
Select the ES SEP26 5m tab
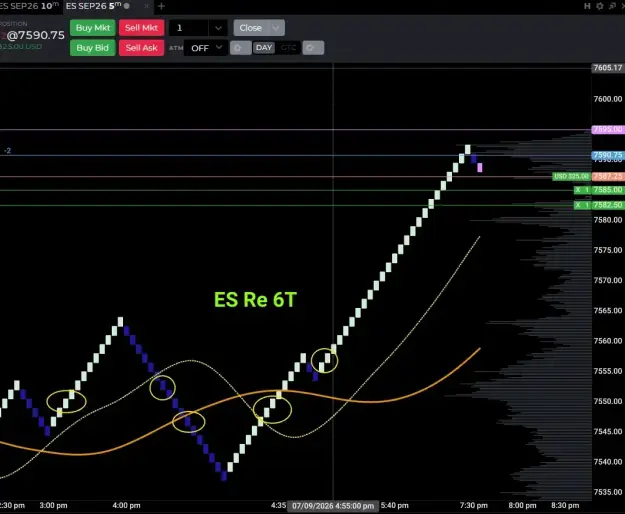pyautogui.click(x=94, y=6)
